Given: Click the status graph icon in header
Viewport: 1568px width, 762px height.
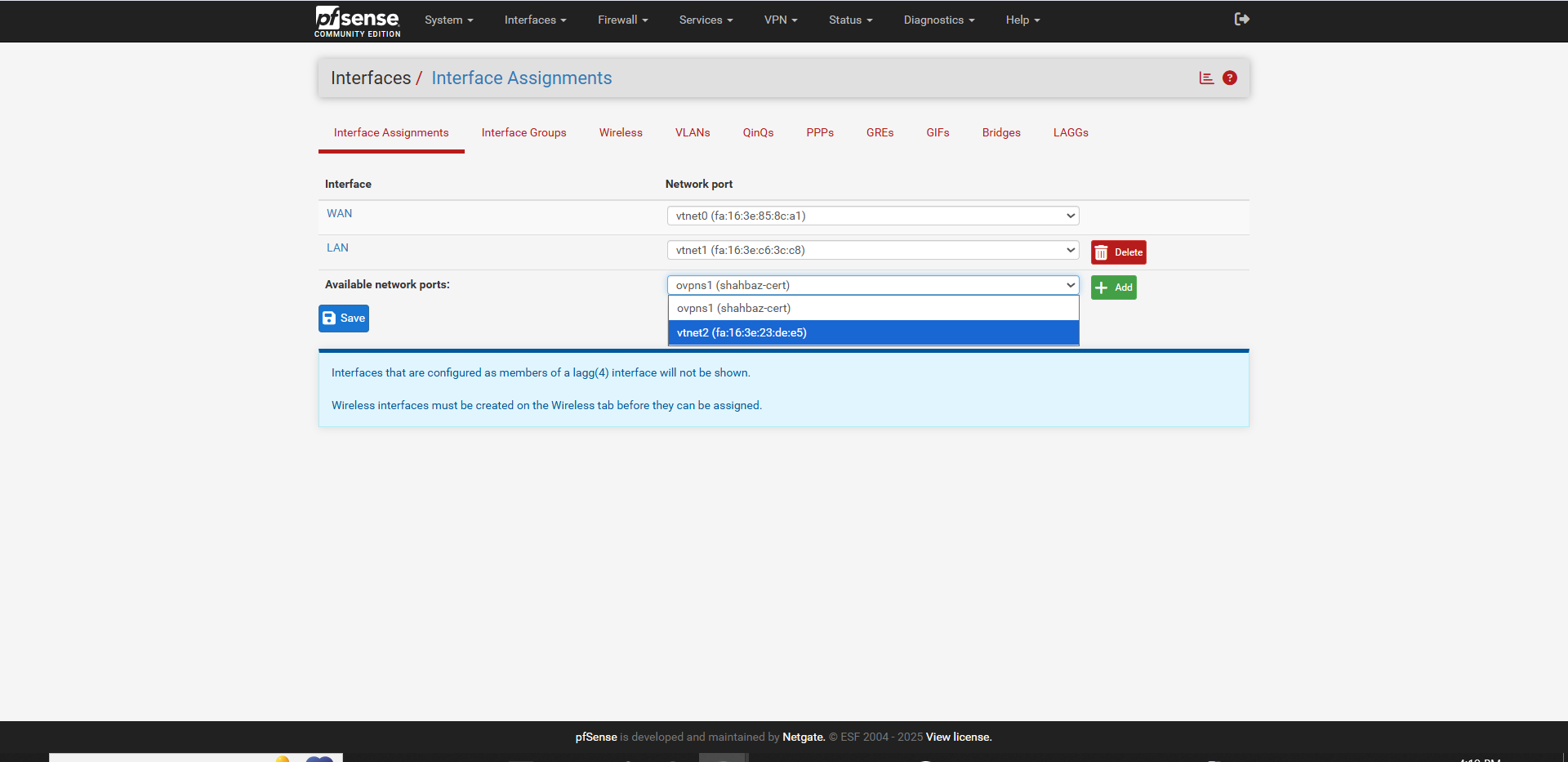Looking at the screenshot, I should click(x=1206, y=78).
